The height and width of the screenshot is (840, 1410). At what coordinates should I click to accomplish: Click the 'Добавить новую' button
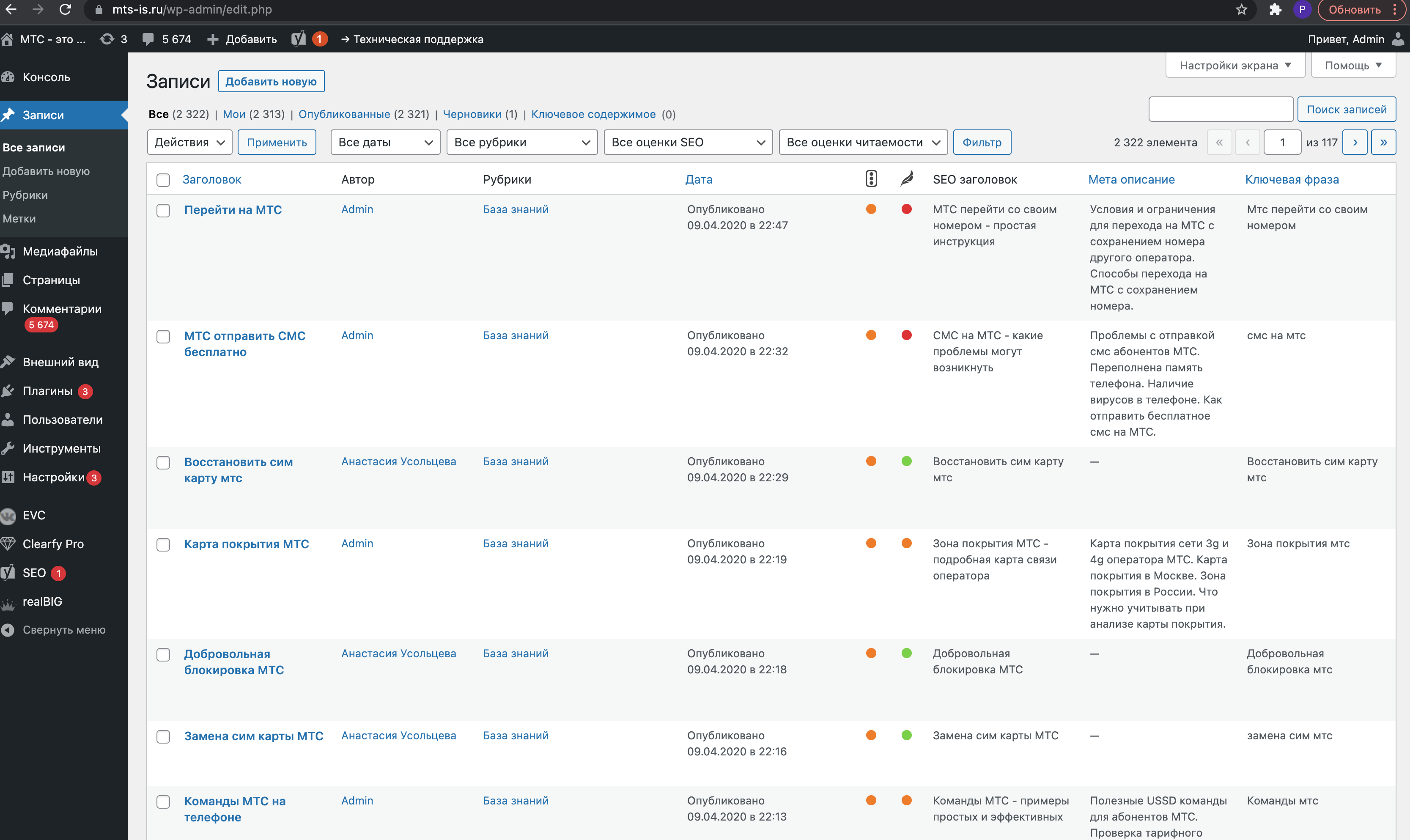coord(271,82)
